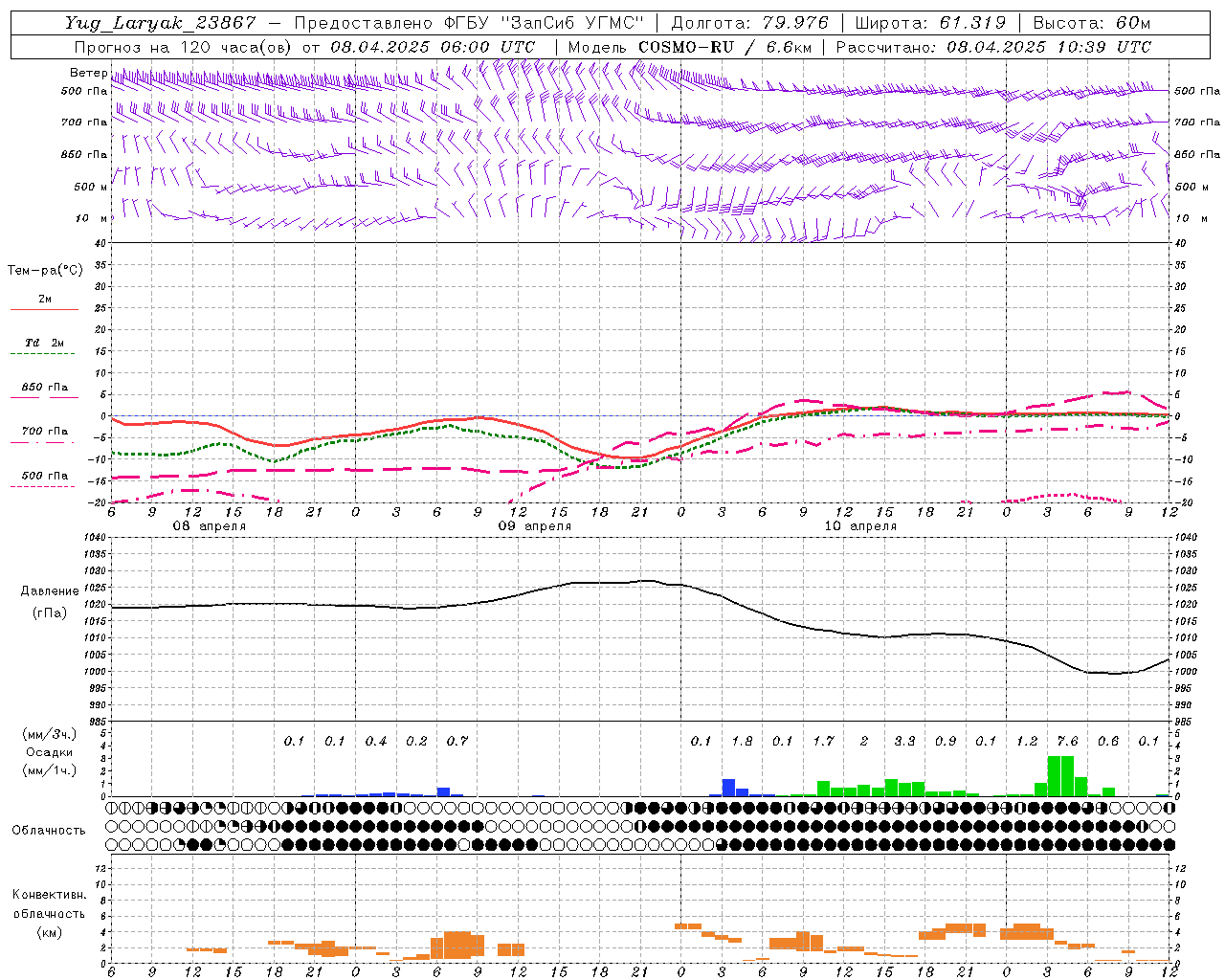Click the 500 гПа temperature legend entry
The width and height of the screenshot is (1225, 980).
click(x=45, y=476)
